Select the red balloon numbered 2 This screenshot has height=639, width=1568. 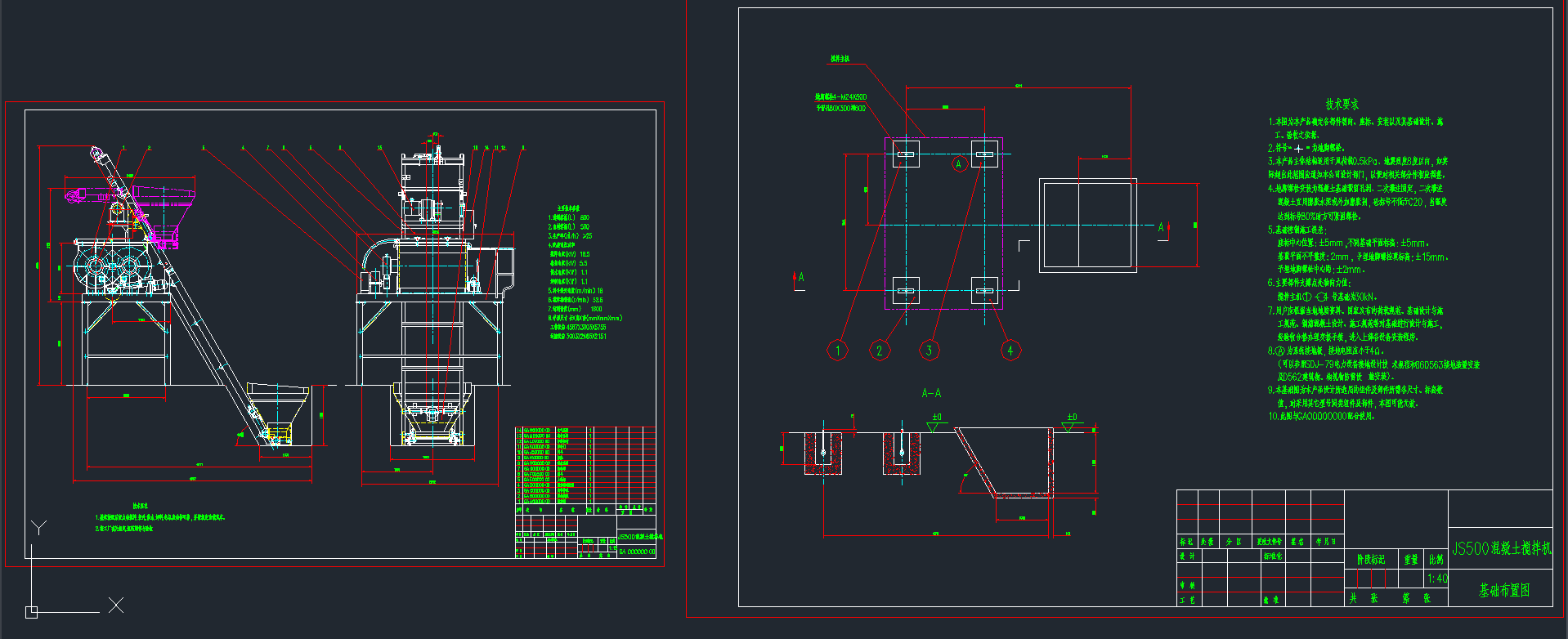879,351
